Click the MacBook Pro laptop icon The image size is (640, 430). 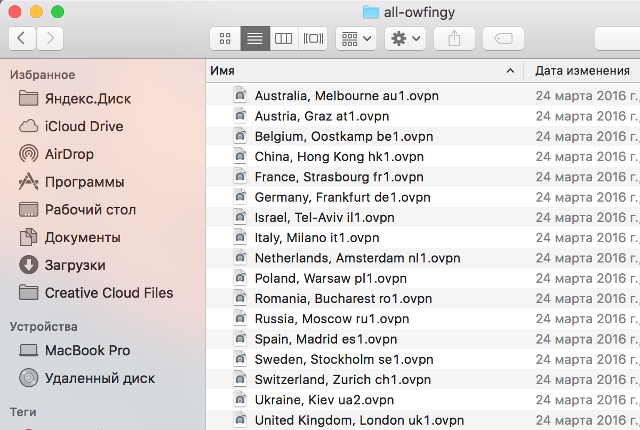tap(29, 350)
